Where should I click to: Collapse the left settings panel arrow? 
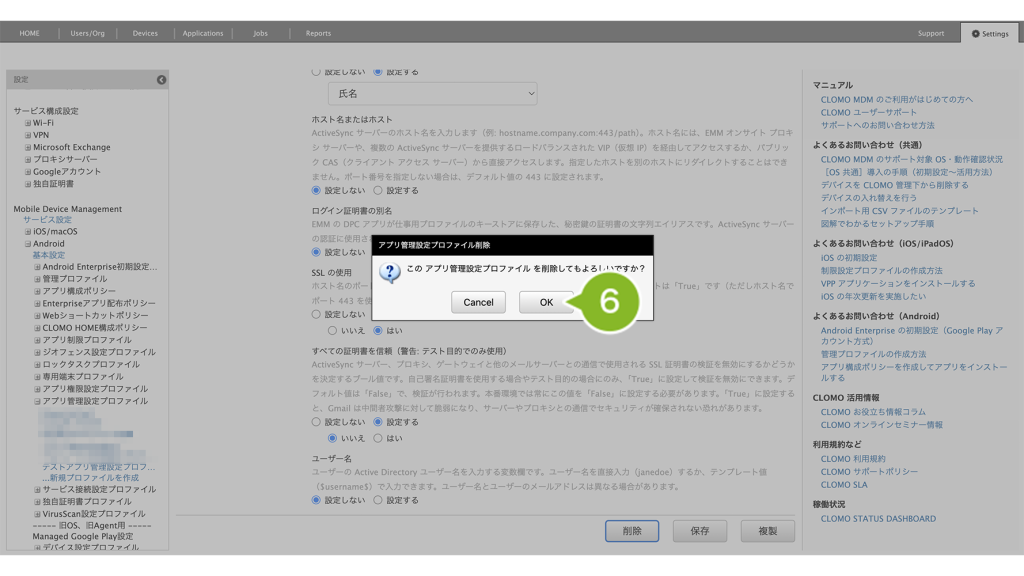point(161,80)
